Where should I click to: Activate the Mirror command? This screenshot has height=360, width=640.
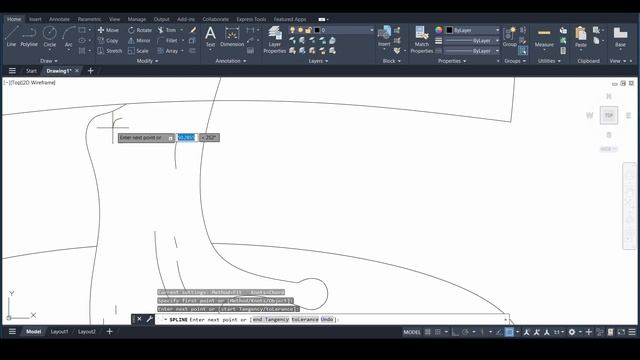pos(139,40)
